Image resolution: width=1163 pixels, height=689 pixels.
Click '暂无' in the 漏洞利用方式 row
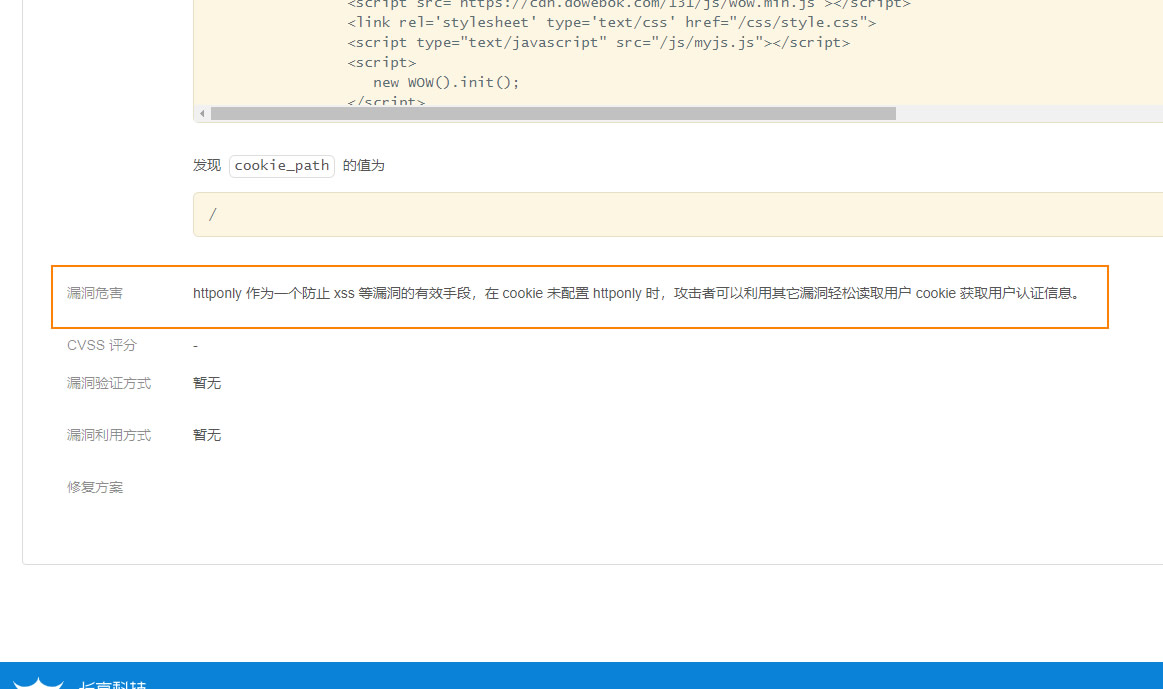(207, 435)
